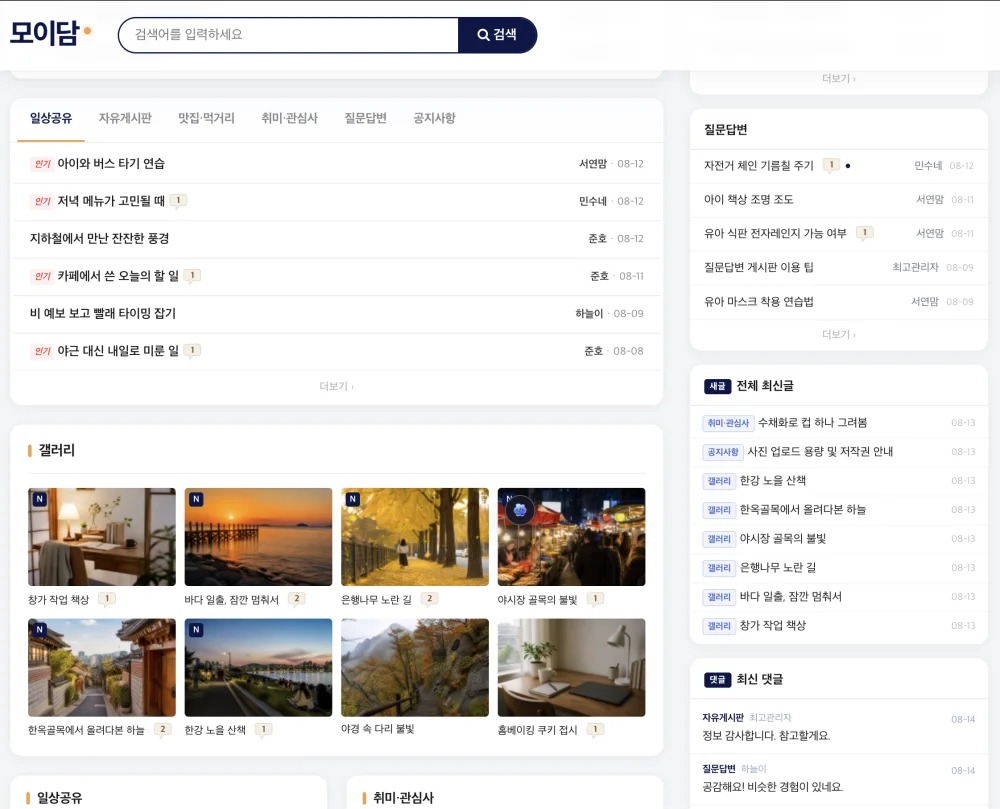This screenshot has height=809, width=1000.
Task: Open question 아이 책상 조명 조도
Action: click(749, 200)
